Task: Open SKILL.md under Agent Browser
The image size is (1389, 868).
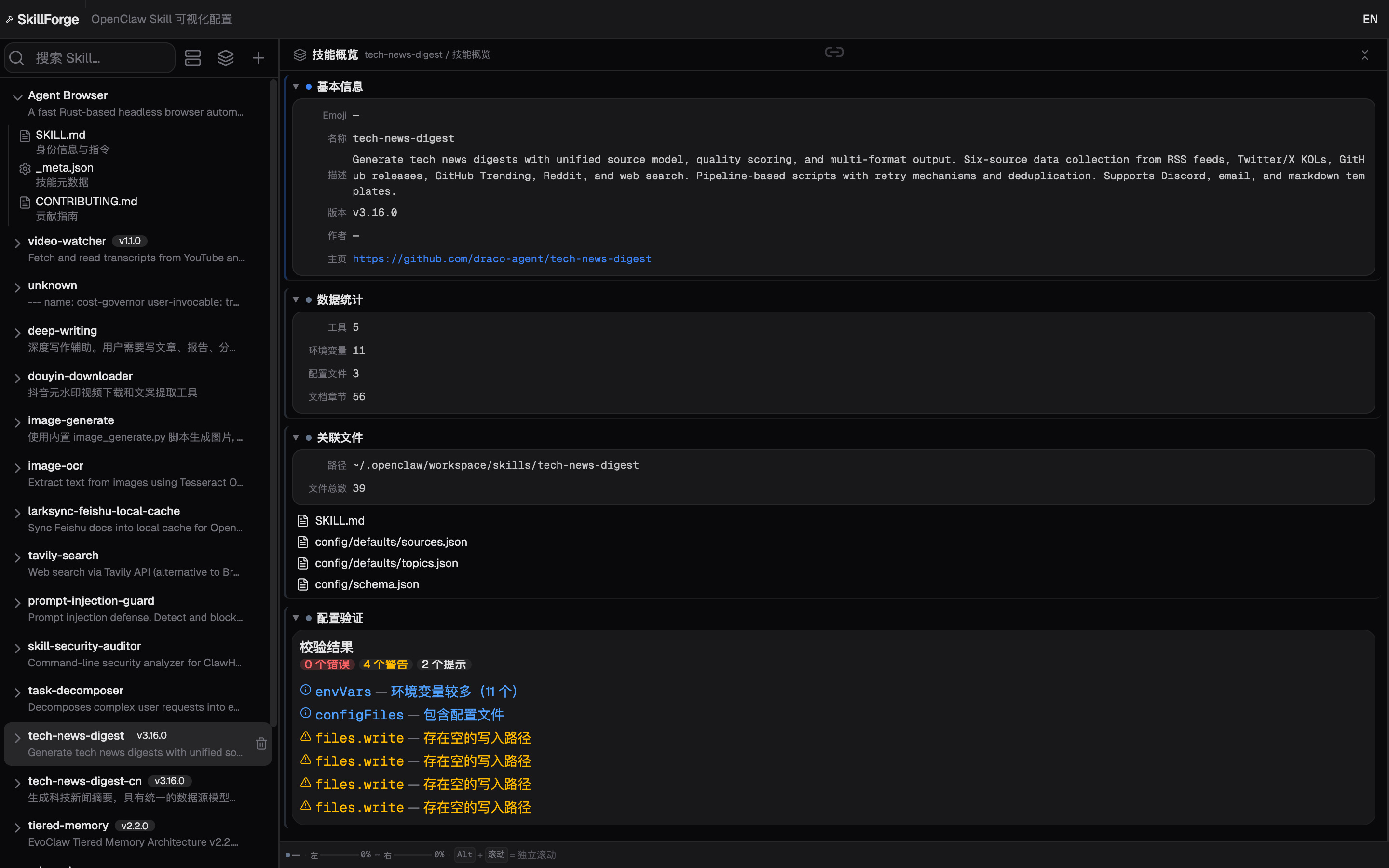Action: coord(60,135)
